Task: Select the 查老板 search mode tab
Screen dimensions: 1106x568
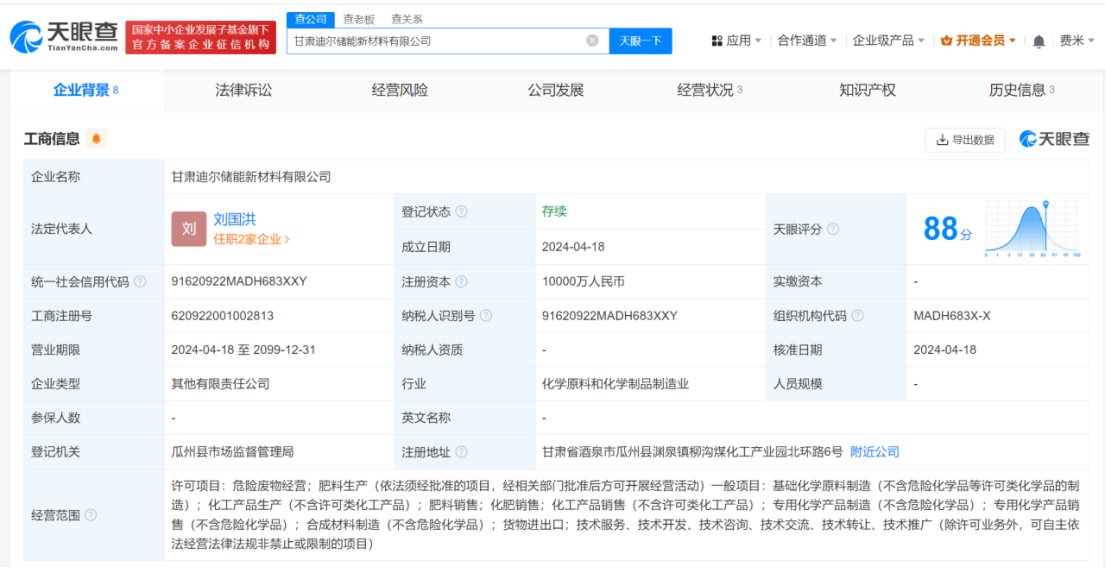Action: [359, 19]
